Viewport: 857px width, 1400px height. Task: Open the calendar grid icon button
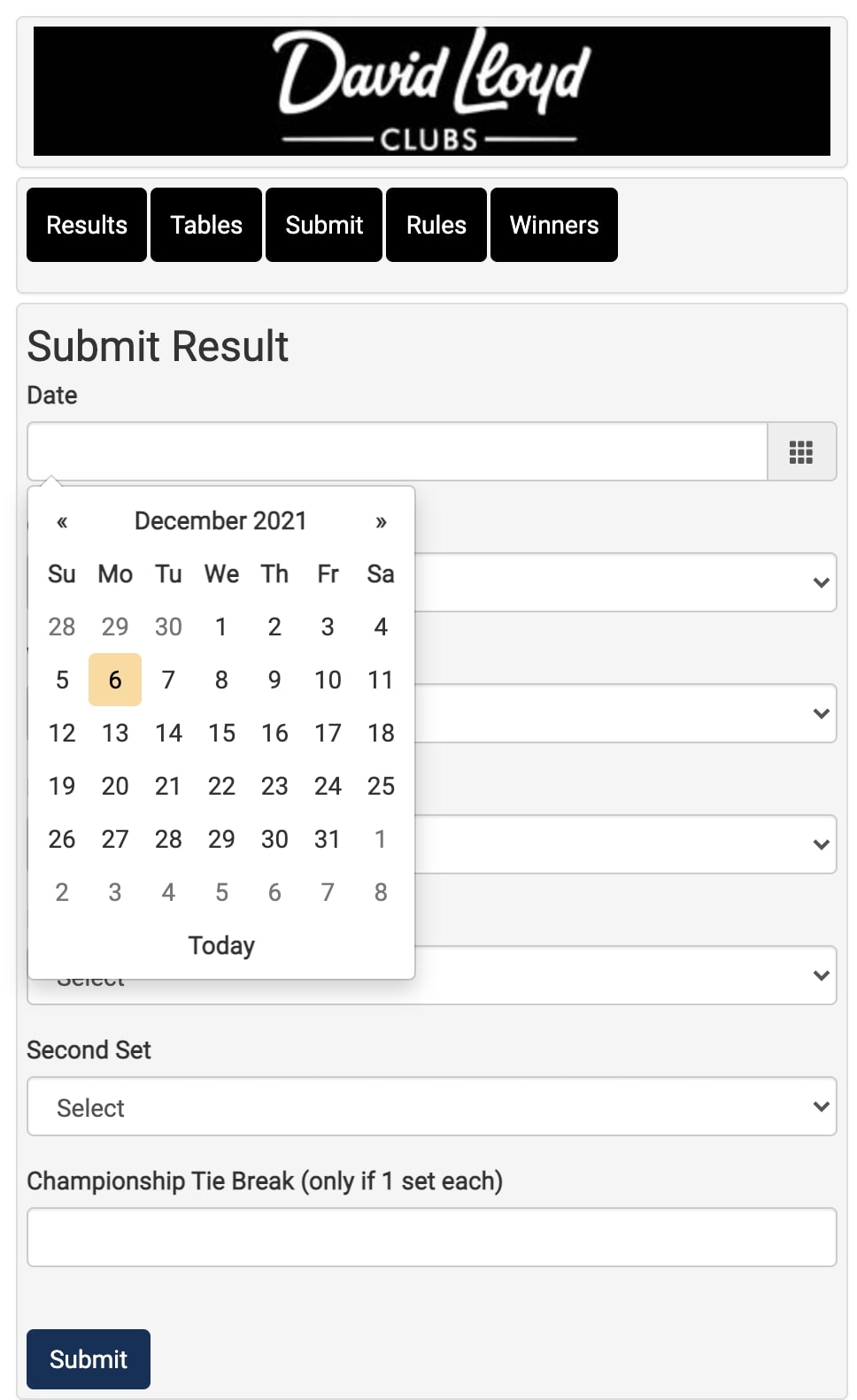801,452
